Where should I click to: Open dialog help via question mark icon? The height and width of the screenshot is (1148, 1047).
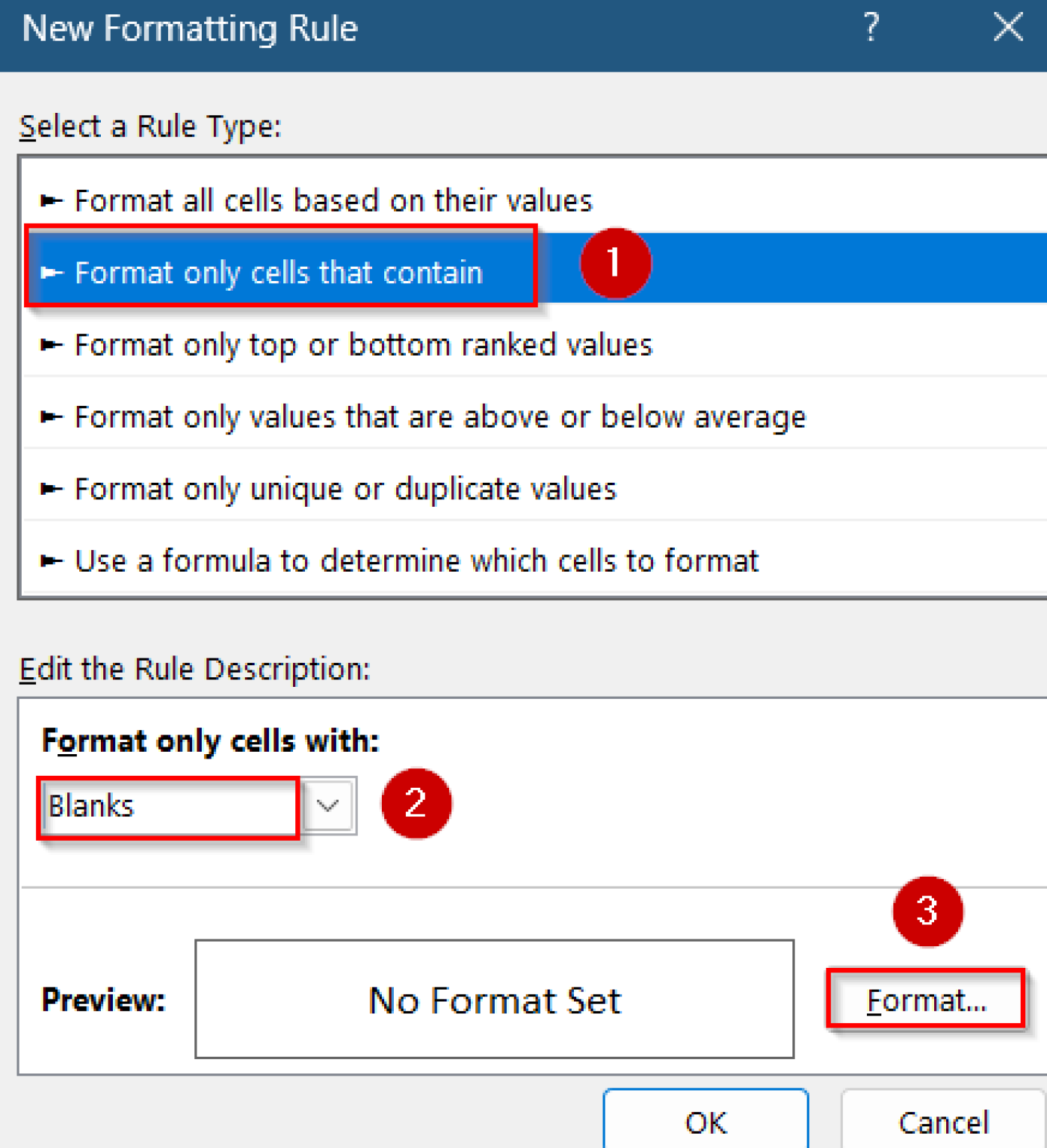pos(870,28)
